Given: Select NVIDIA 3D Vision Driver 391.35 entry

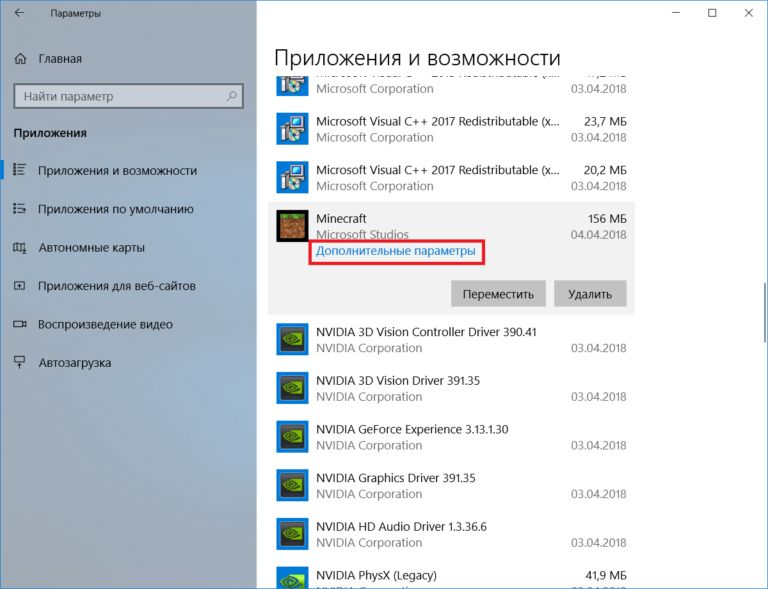Looking at the screenshot, I should click(x=451, y=388).
